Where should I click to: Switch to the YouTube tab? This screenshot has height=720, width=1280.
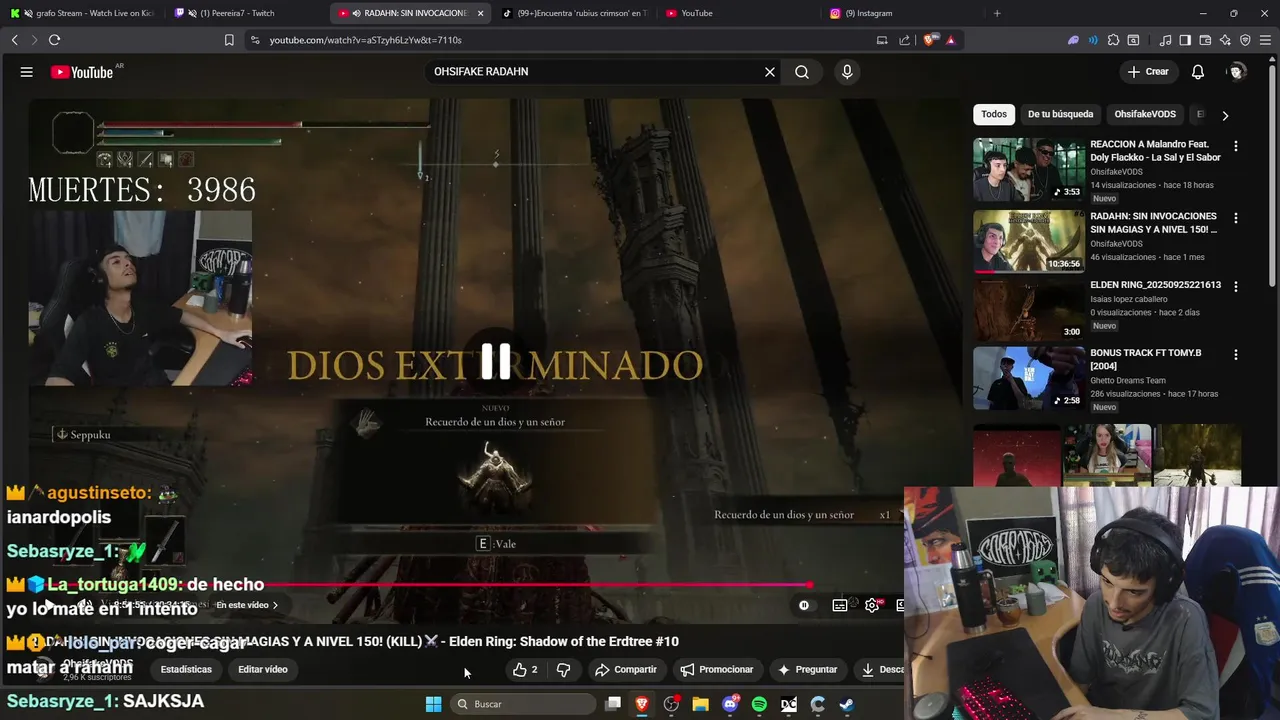[x=740, y=13]
